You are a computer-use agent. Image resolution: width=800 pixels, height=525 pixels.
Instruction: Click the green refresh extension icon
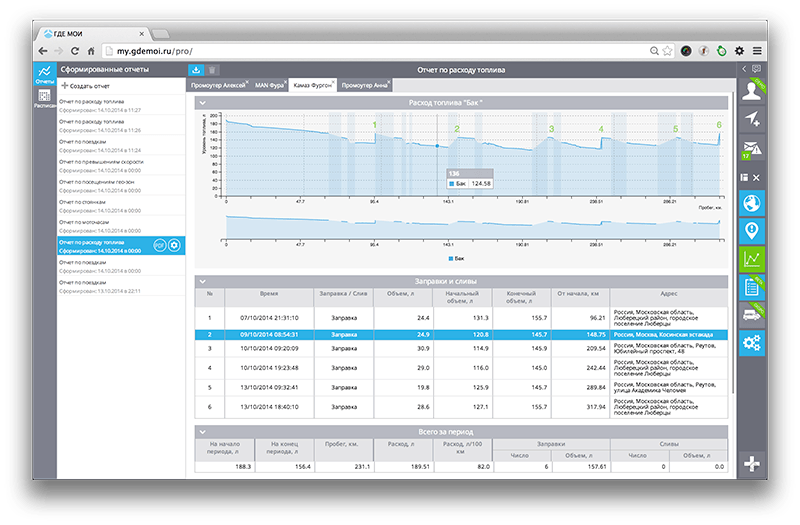(x=721, y=51)
